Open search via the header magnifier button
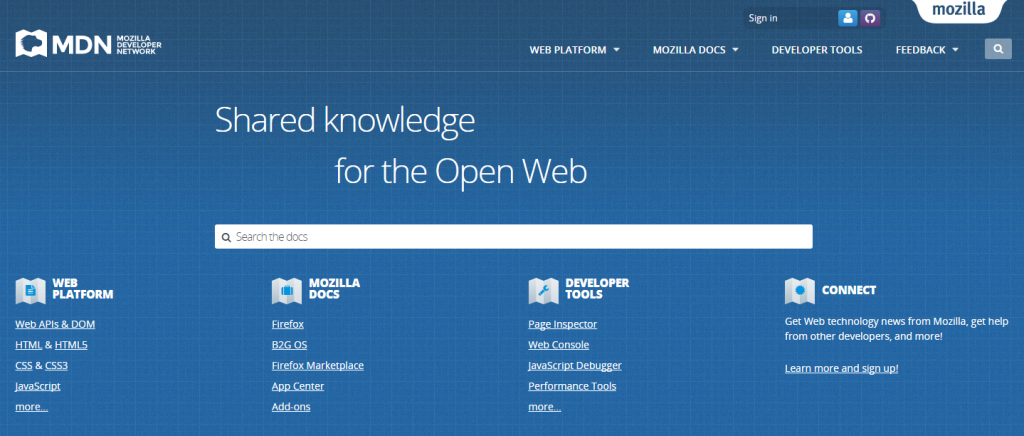Image resolution: width=1024 pixels, height=436 pixels. (x=998, y=49)
